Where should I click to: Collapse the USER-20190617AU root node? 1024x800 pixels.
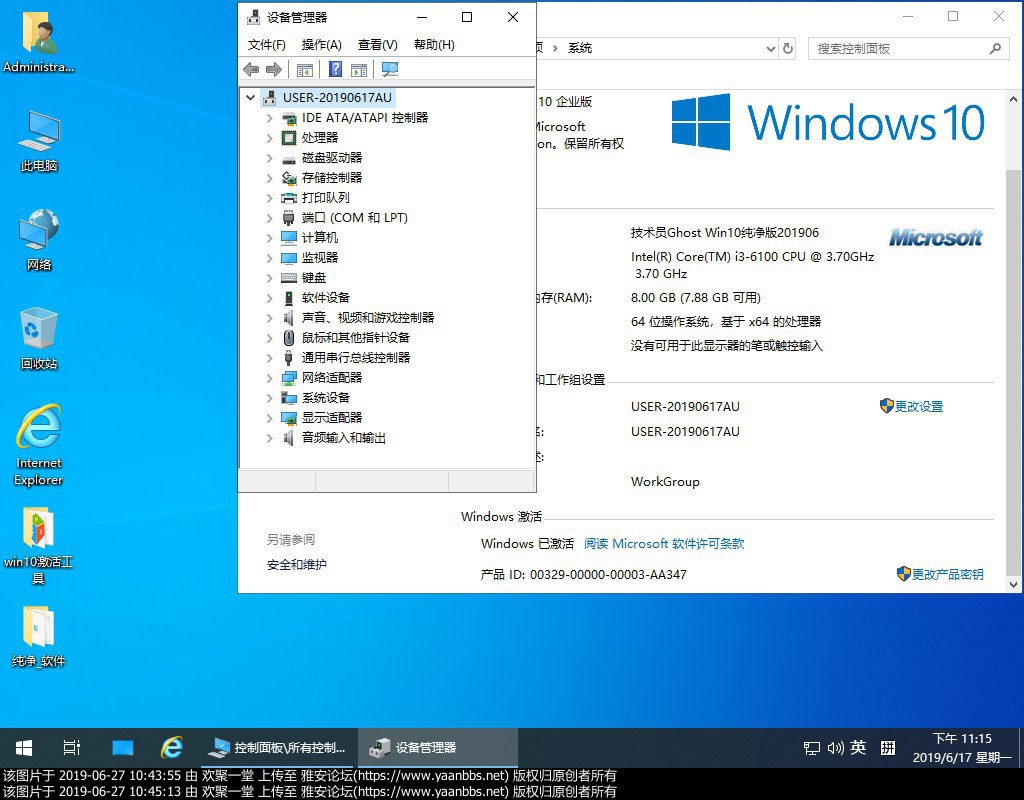click(x=250, y=98)
